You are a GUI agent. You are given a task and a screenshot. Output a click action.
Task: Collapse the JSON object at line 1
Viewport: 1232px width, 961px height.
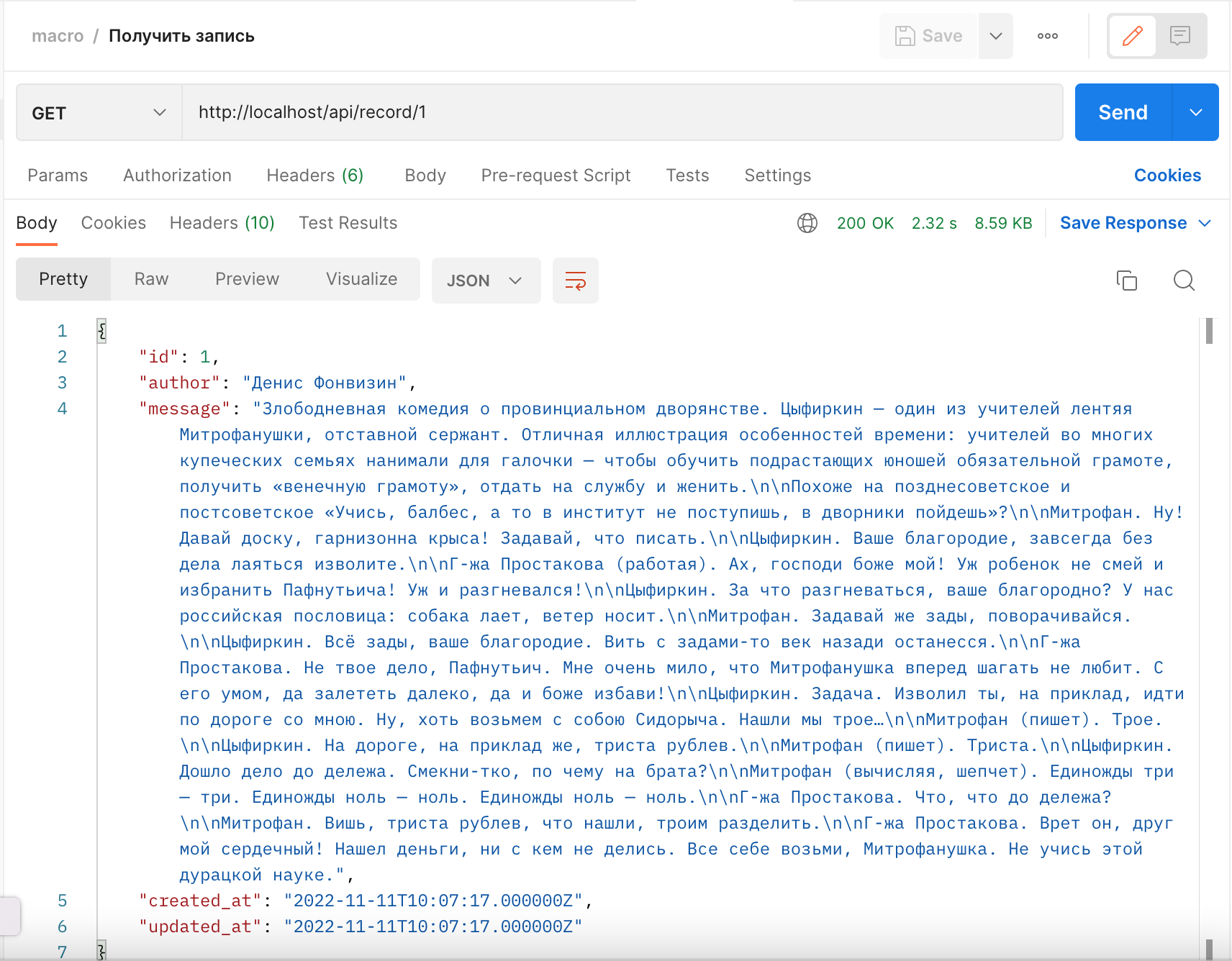pos(102,331)
